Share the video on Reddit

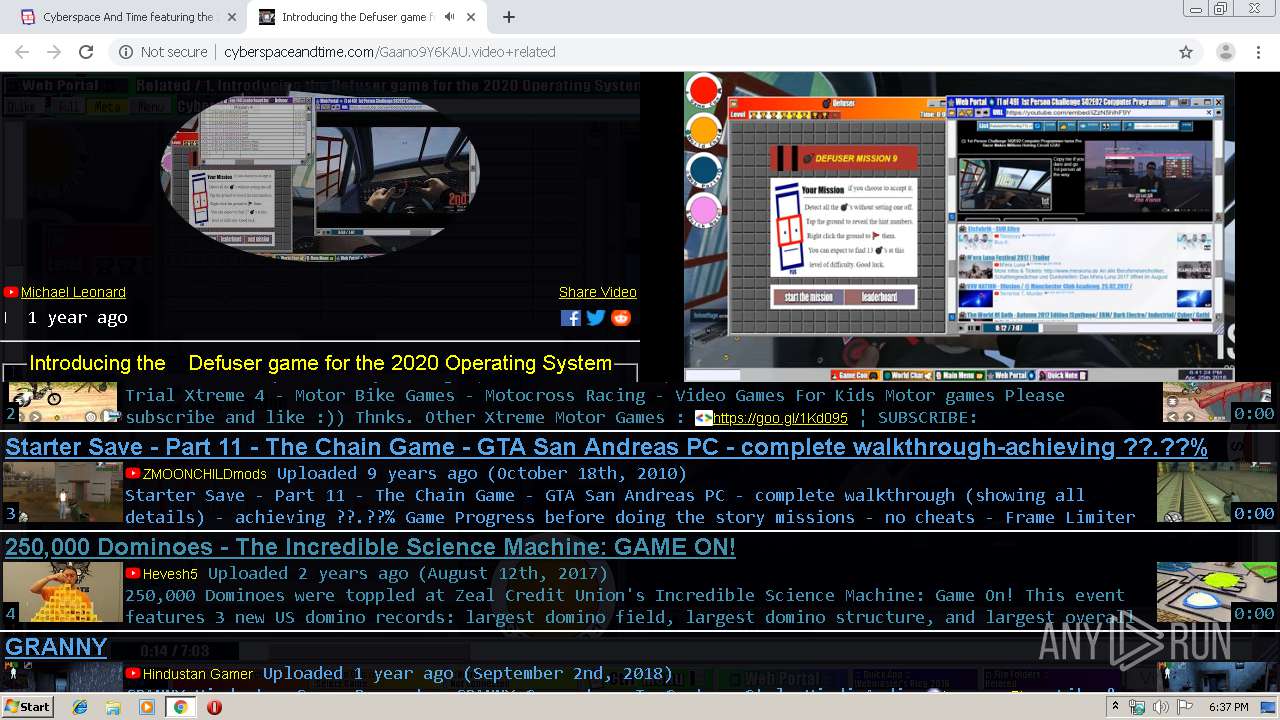(621, 318)
